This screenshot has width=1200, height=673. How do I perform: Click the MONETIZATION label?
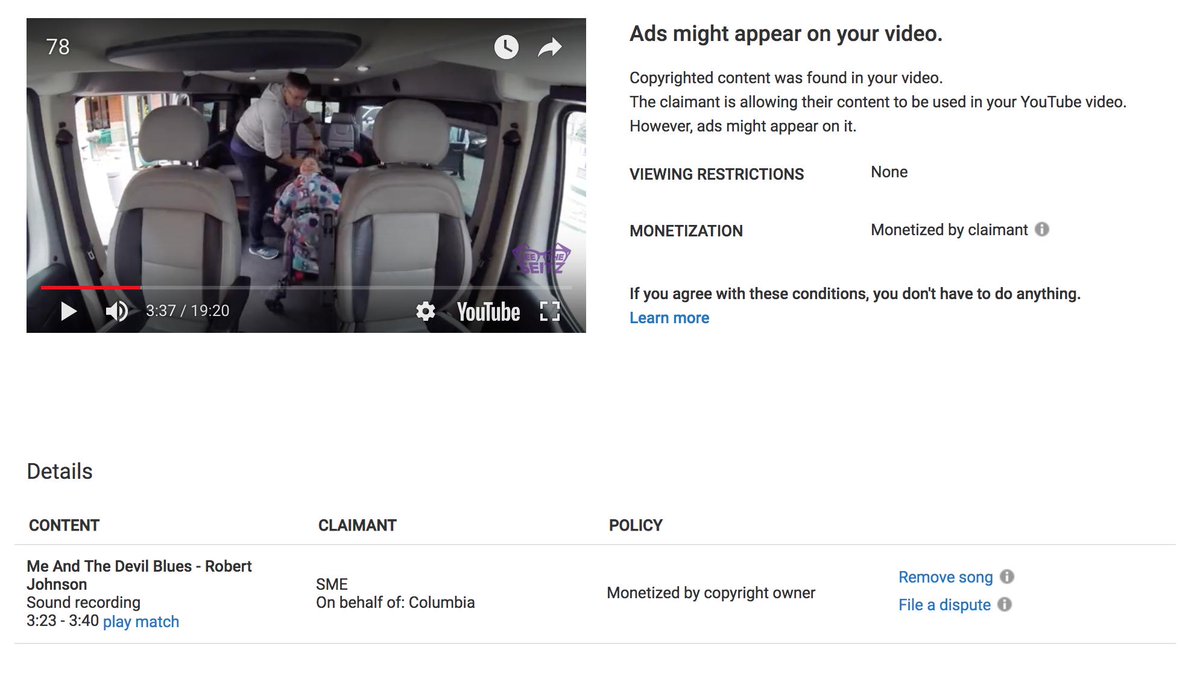click(x=686, y=231)
